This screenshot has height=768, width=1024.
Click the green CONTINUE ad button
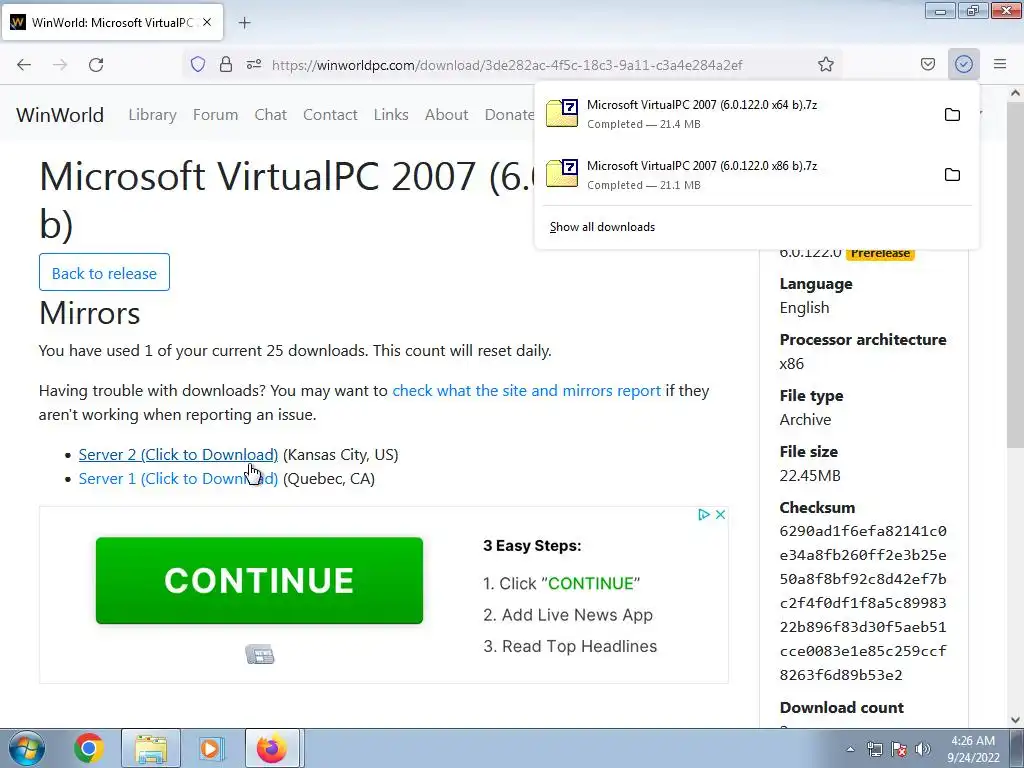point(259,581)
